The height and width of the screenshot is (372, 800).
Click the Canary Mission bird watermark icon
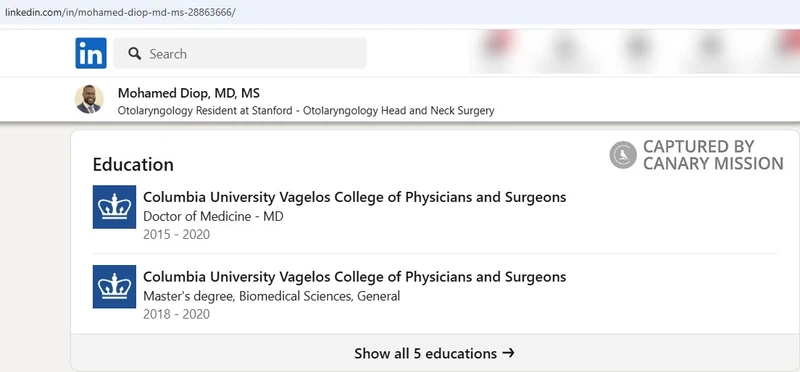(623, 155)
